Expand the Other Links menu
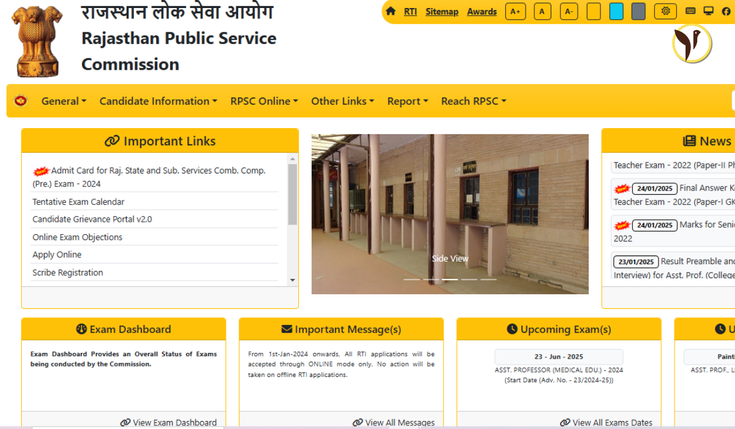 pyautogui.click(x=343, y=101)
